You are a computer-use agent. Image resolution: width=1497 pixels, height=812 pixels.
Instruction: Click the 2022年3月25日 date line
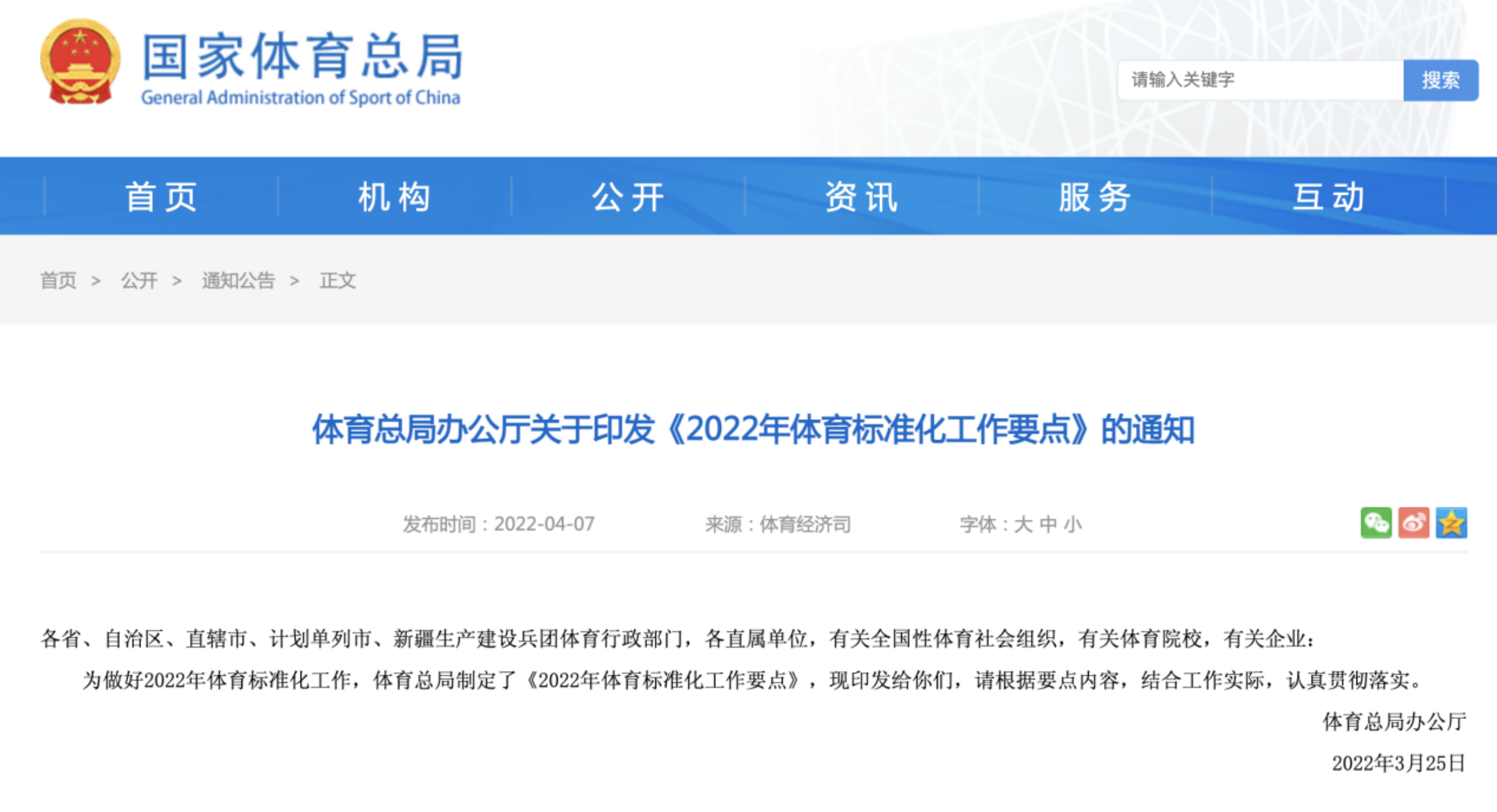pyautogui.click(x=1399, y=763)
